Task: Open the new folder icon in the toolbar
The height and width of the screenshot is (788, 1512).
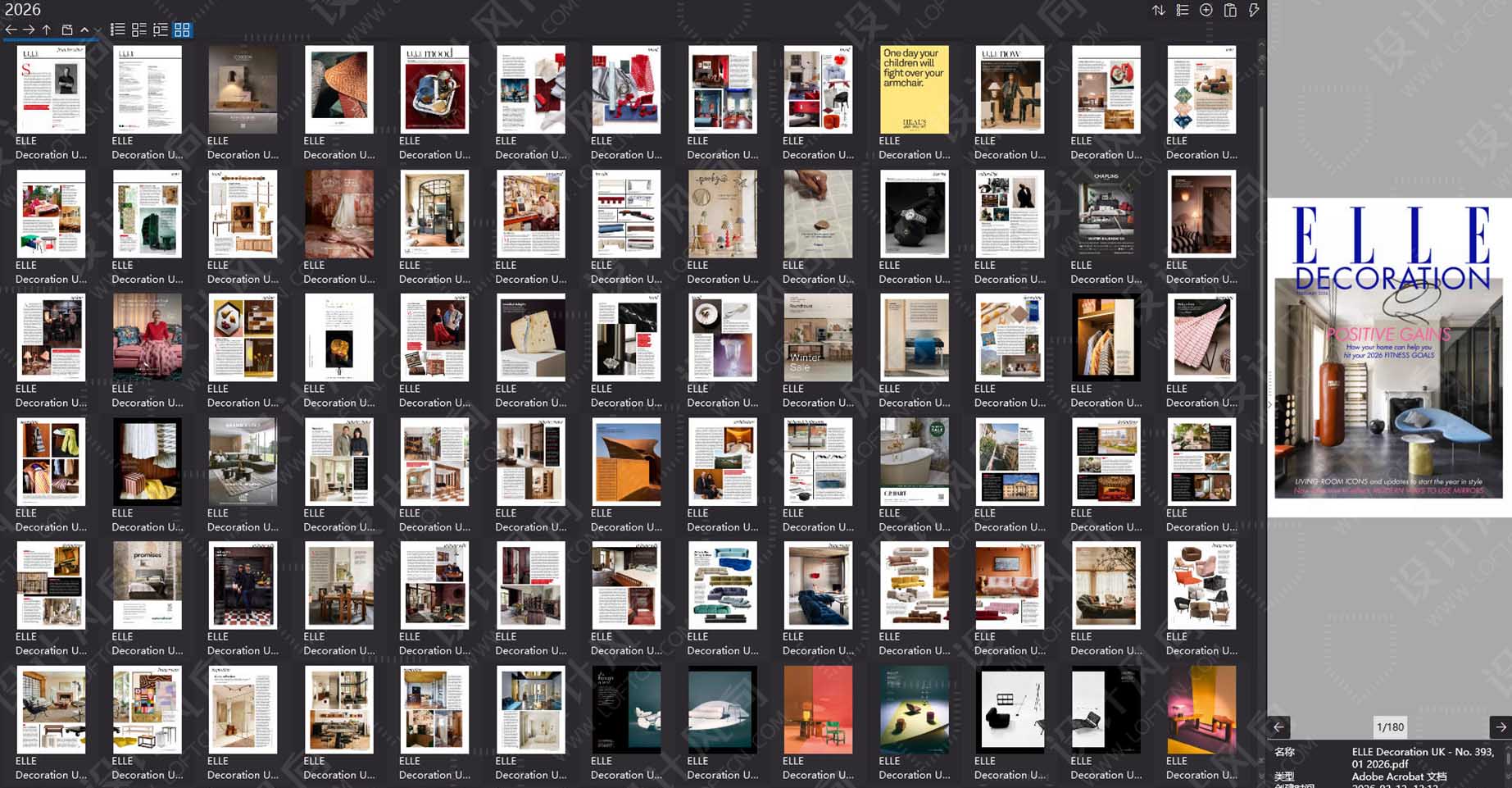Action: 66,30
